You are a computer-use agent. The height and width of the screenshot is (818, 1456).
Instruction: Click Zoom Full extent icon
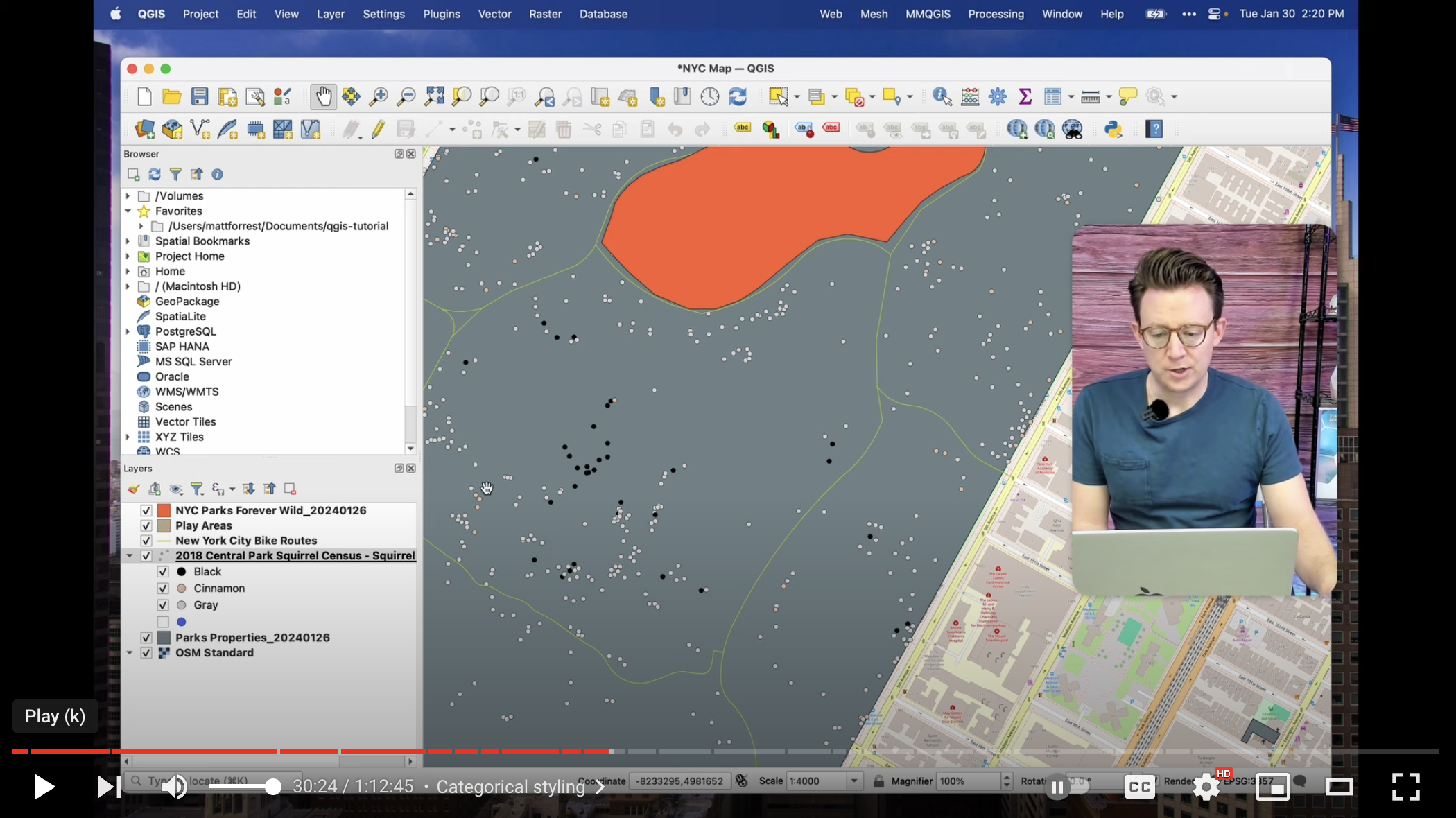pyautogui.click(x=434, y=96)
